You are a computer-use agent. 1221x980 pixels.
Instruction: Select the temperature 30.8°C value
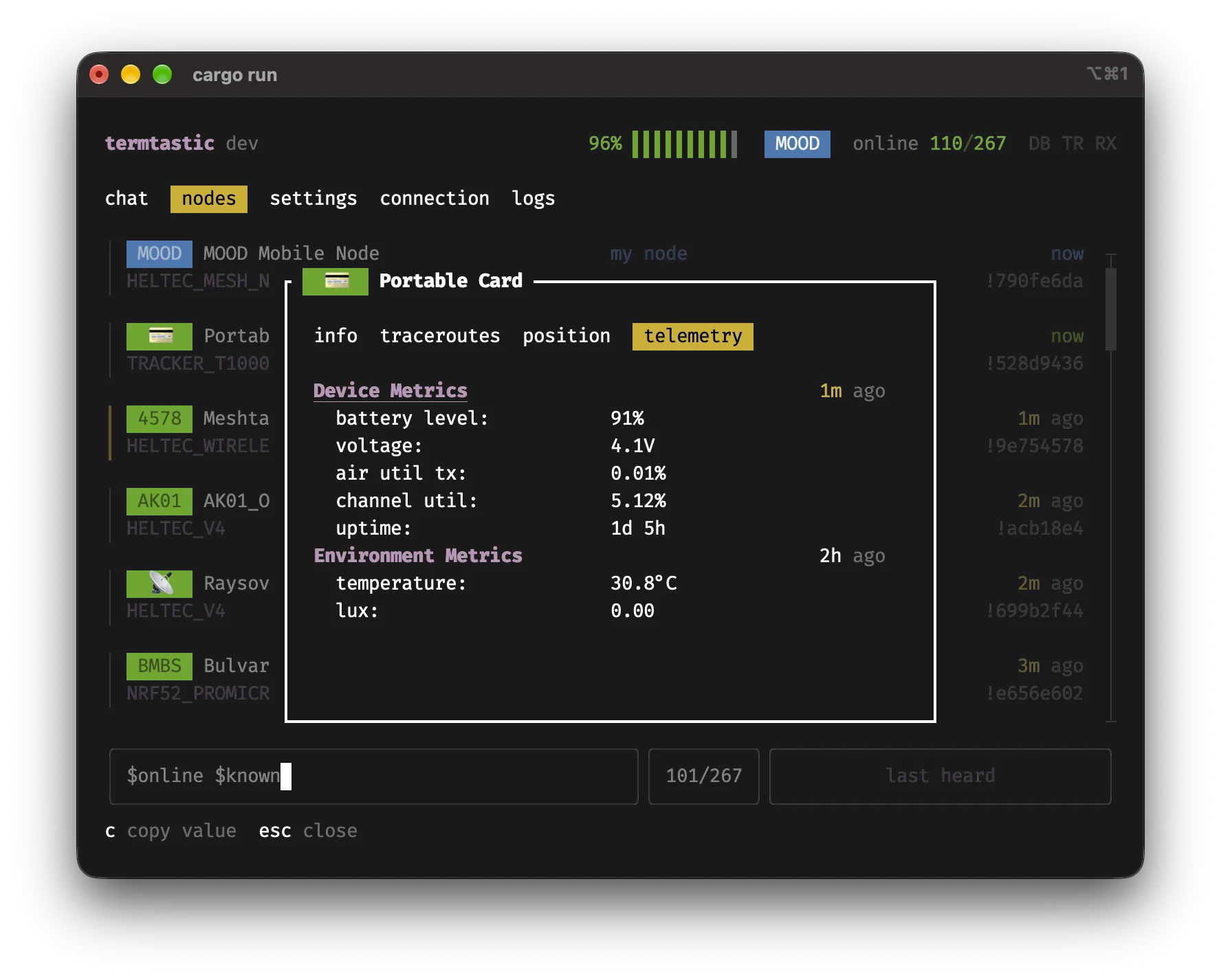pos(643,583)
